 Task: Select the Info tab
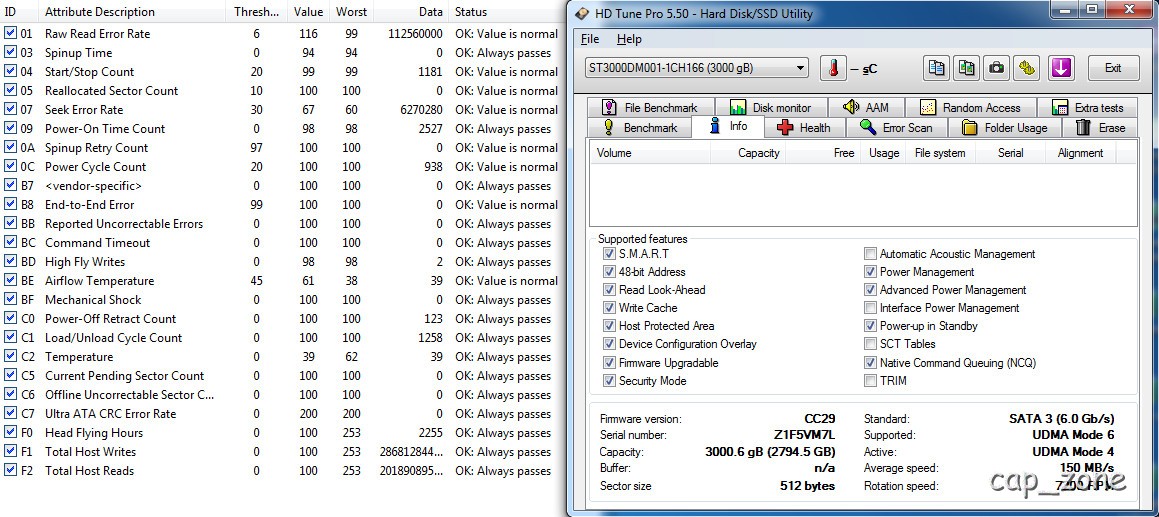click(x=729, y=126)
